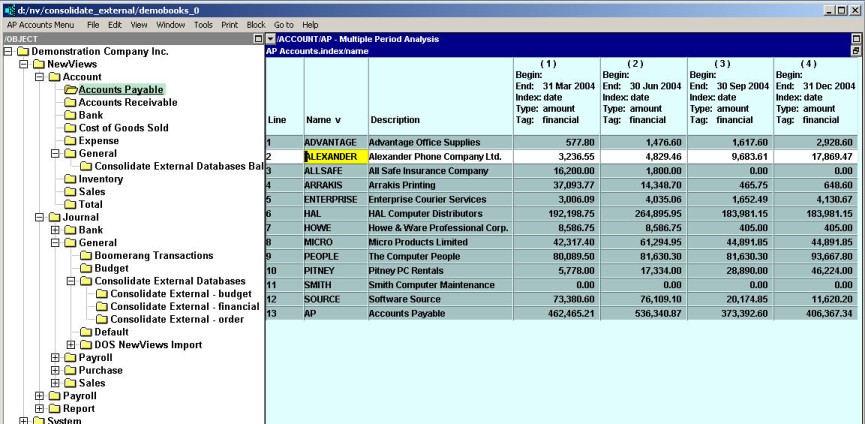This screenshot has width=865, height=424.
Task: Maximize the OBJECT panel using its header button
Action: pyautogui.click(x=258, y=39)
